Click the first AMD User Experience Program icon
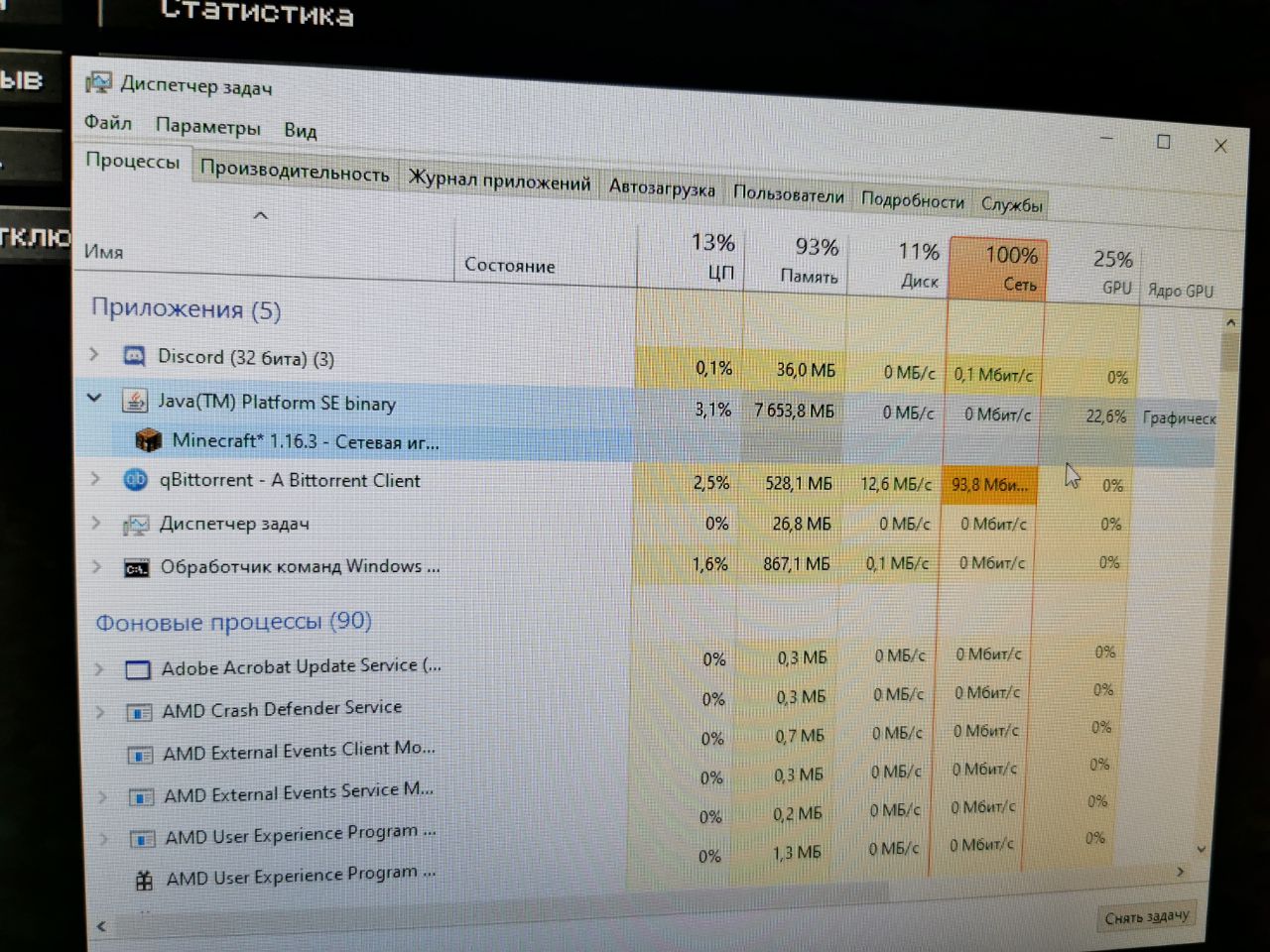 pos(142,839)
